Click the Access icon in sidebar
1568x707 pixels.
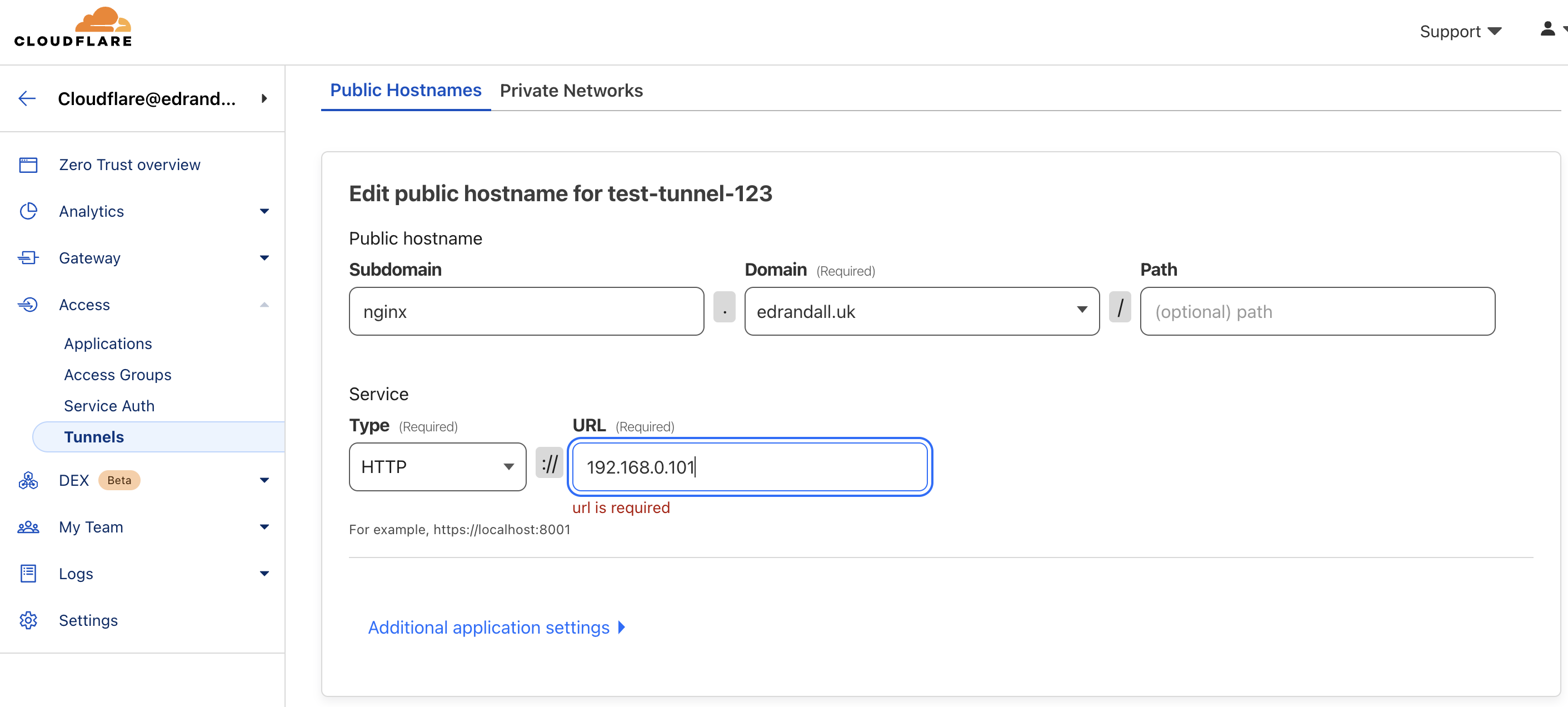click(28, 305)
